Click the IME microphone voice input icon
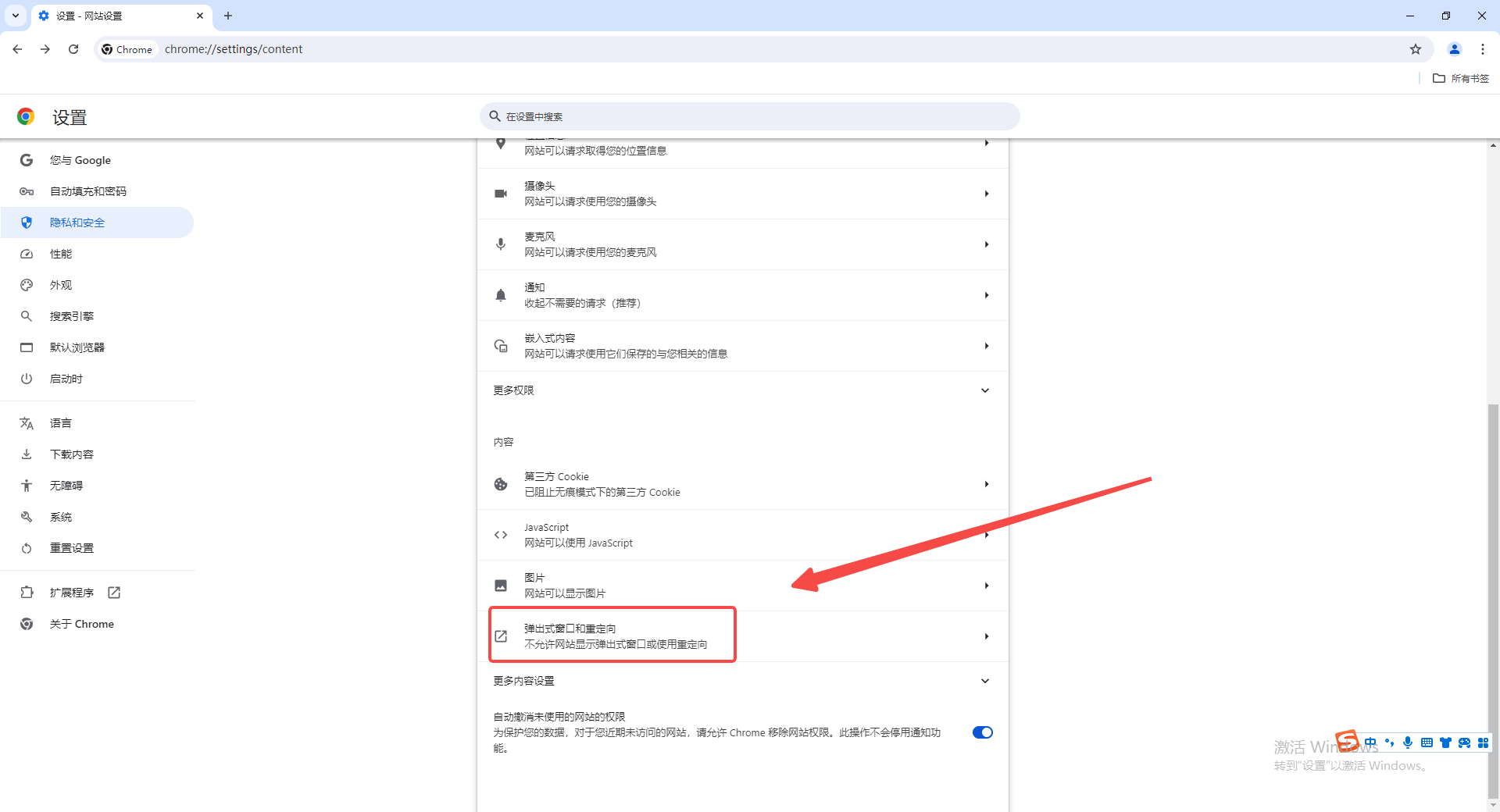1500x812 pixels. point(1408,743)
